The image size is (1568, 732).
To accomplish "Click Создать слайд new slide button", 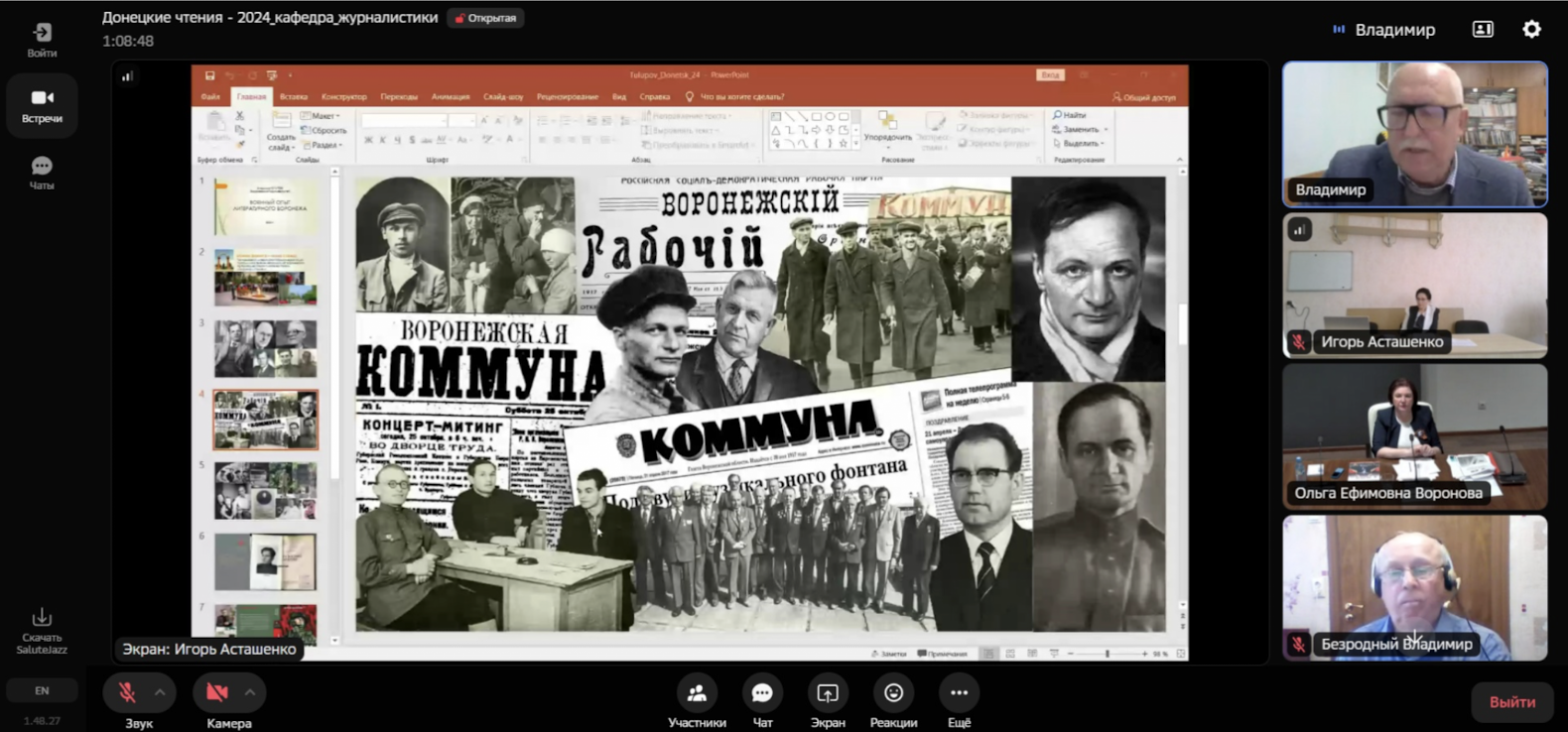I will pyautogui.click(x=281, y=130).
